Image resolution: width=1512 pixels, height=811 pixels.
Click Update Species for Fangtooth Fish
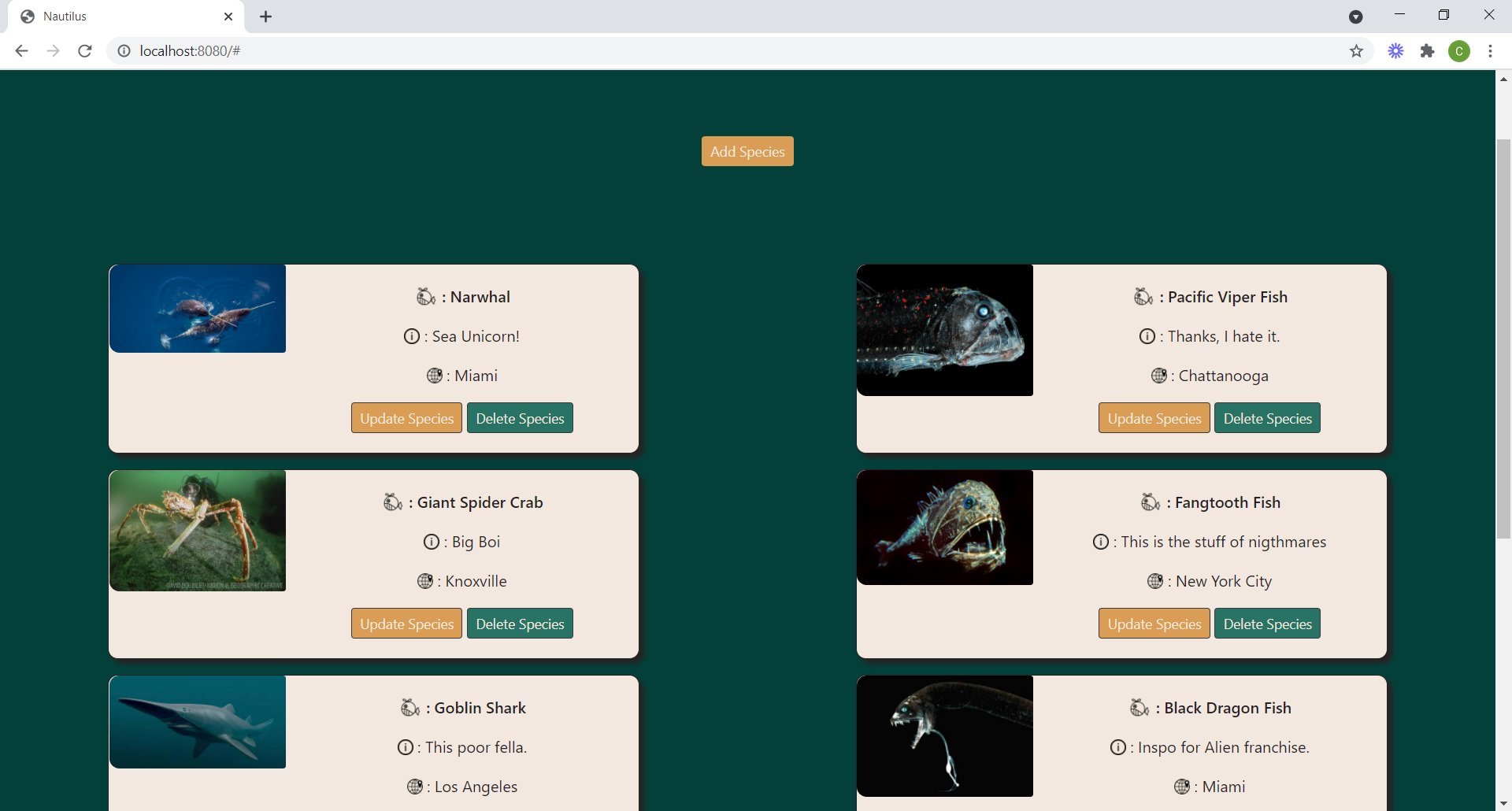click(1154, 623)
